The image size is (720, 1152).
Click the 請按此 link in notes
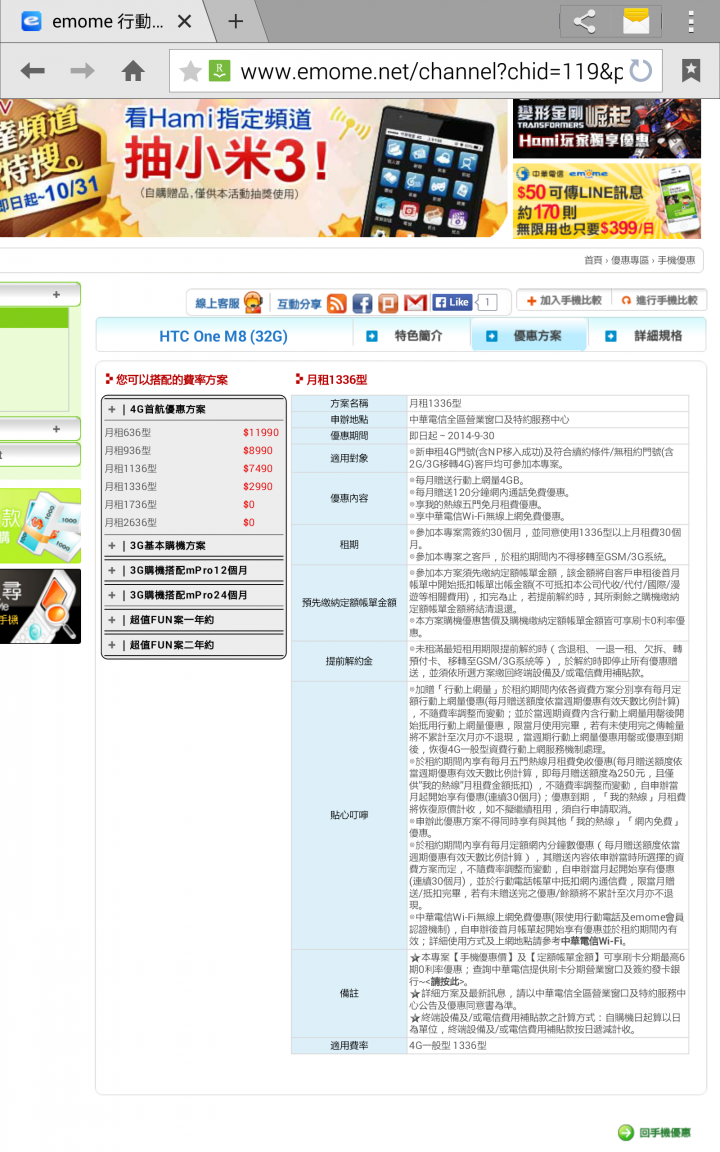[447, 981]
